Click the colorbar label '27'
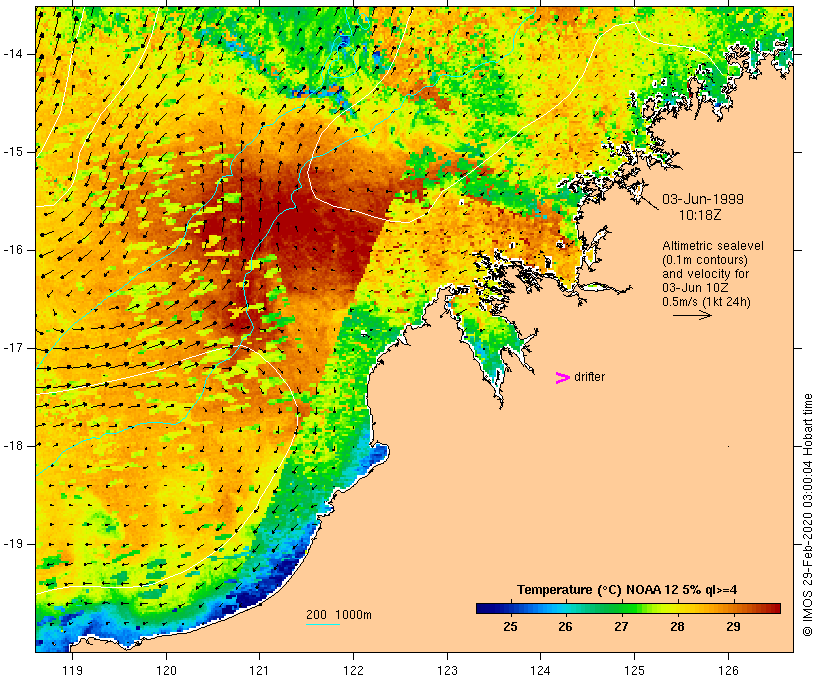Screen dimensions: 820x680 point(621,626)
